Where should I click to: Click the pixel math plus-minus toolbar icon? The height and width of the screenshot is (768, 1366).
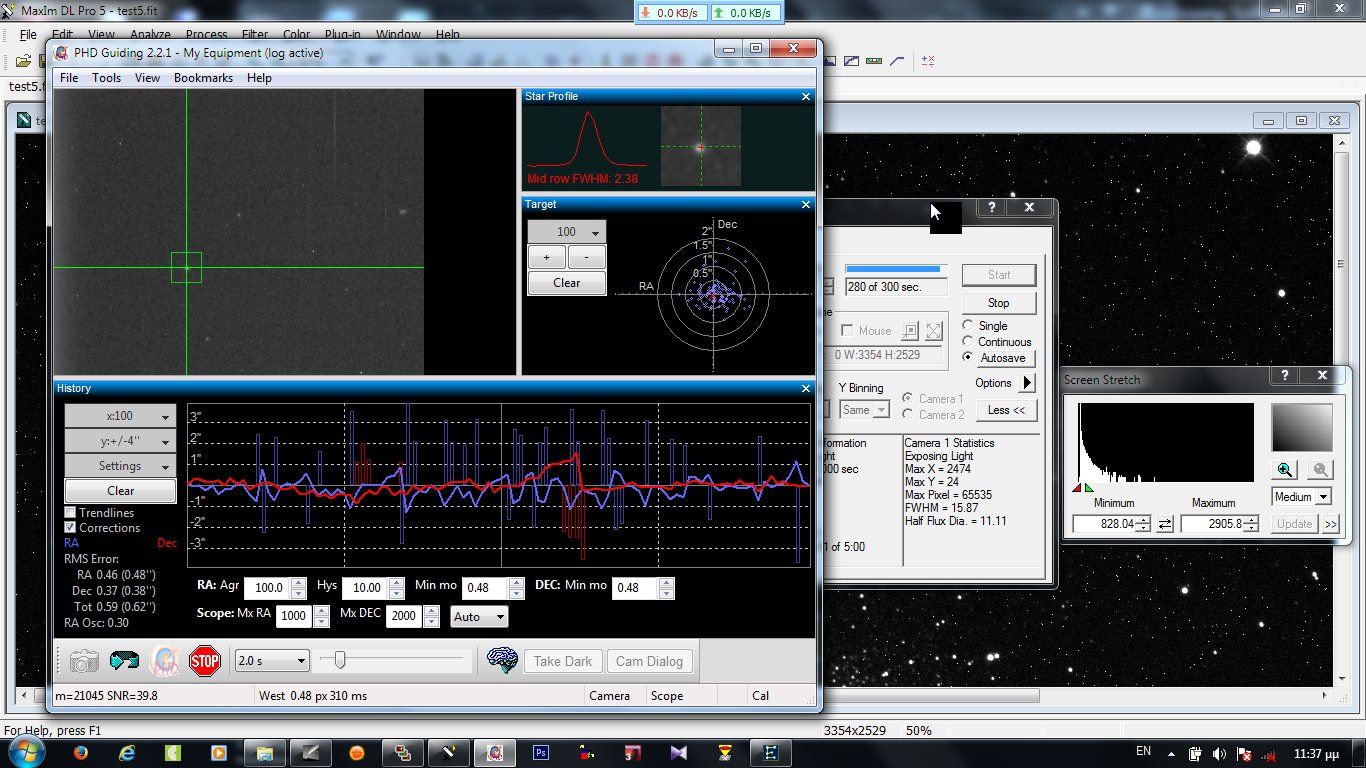click(928, 61)
